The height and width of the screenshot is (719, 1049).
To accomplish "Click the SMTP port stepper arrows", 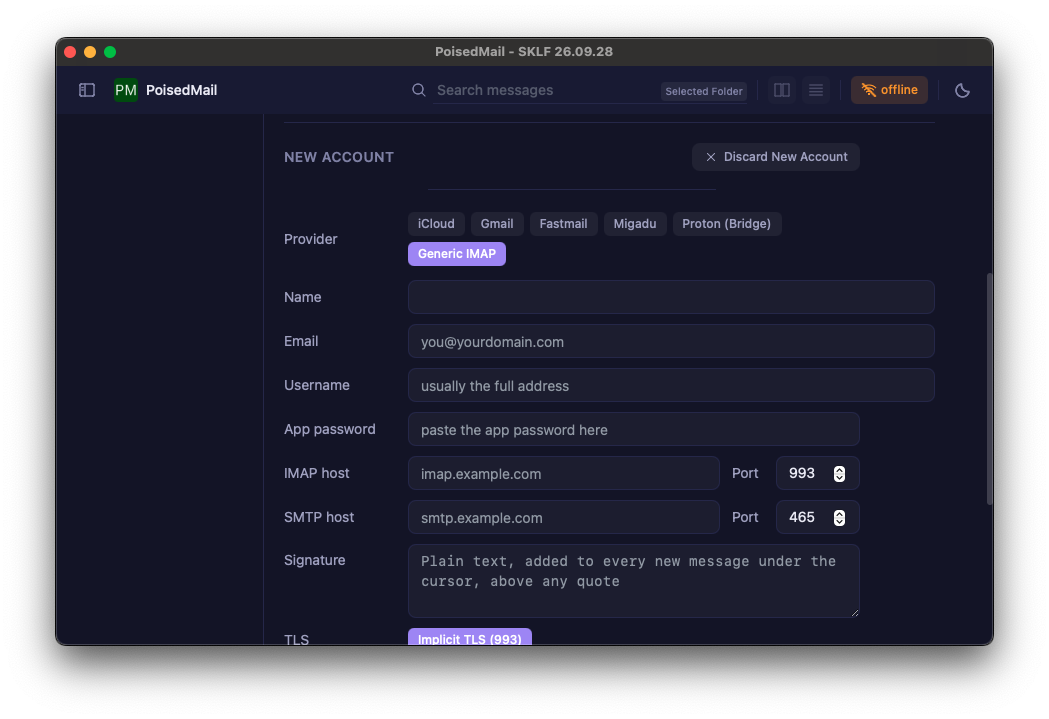I will pos(839,518).
